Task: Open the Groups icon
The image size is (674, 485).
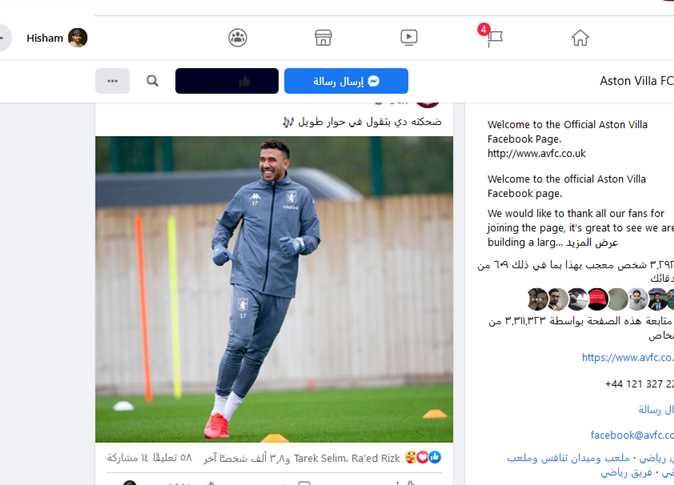Action: pyautogui.click(x=238, y=38)
